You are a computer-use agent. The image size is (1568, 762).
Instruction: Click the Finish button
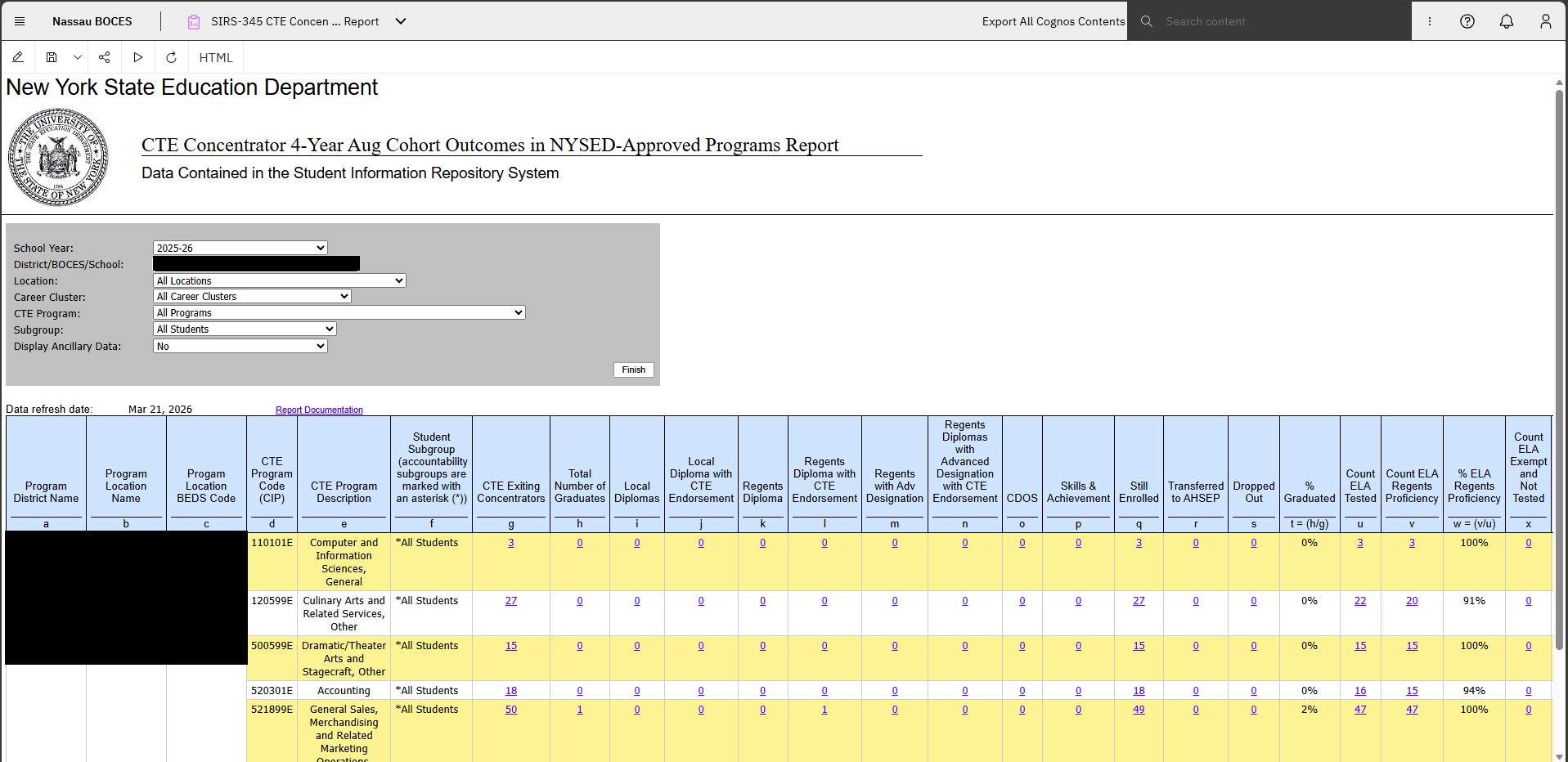pos(634,370)
